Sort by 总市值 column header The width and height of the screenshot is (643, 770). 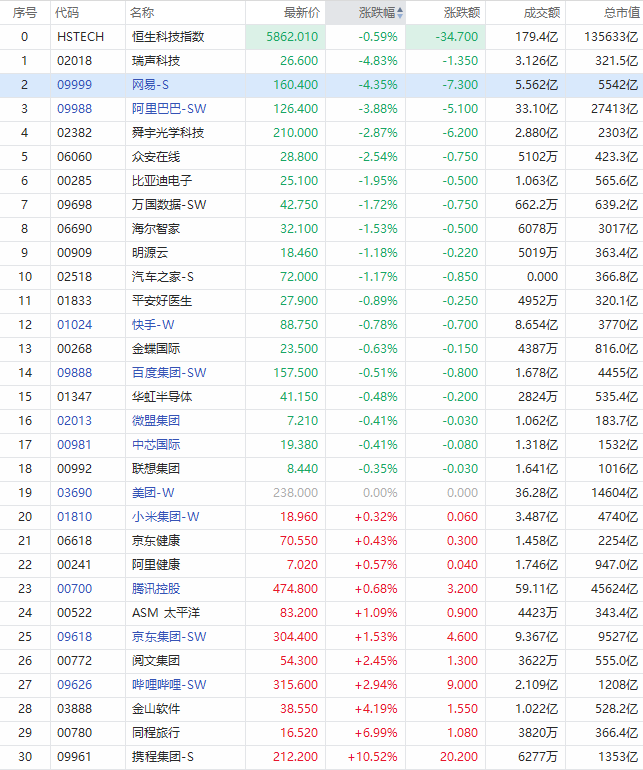pyautogui.click(x=622, y=13)
